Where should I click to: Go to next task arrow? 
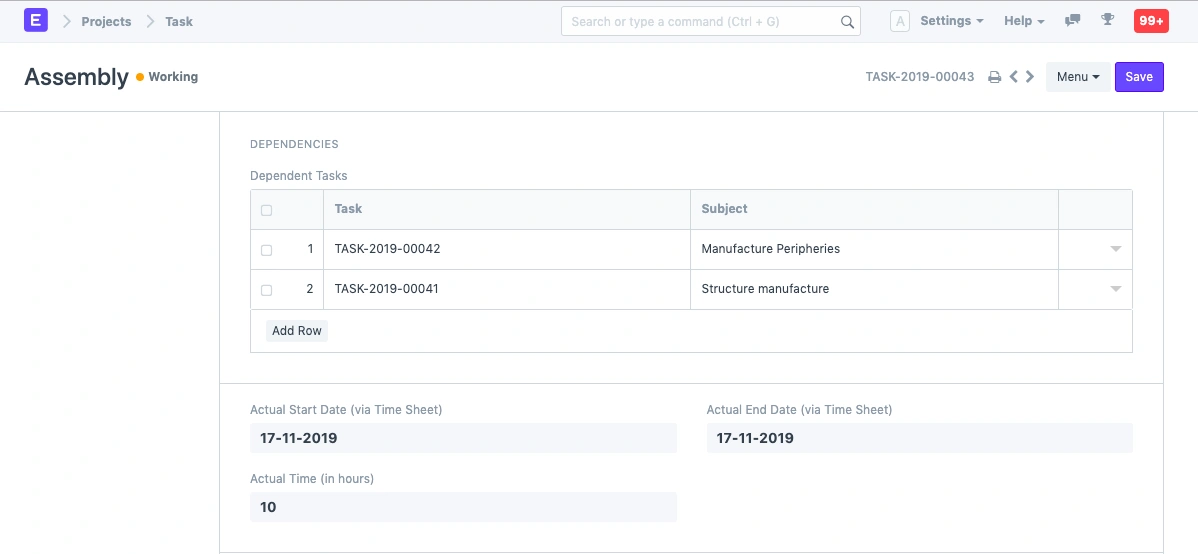pos(1030,77)
